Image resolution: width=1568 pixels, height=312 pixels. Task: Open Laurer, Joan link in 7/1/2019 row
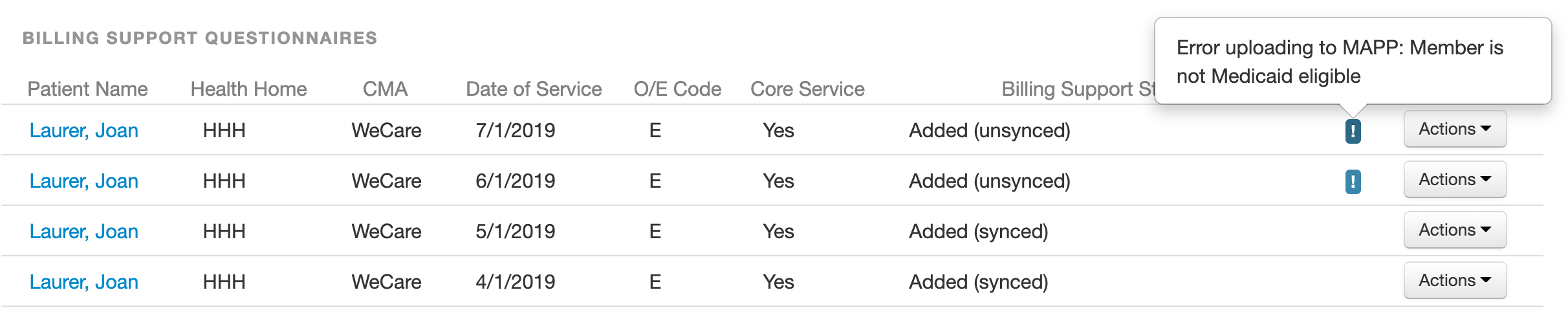[x=84, y=131]
